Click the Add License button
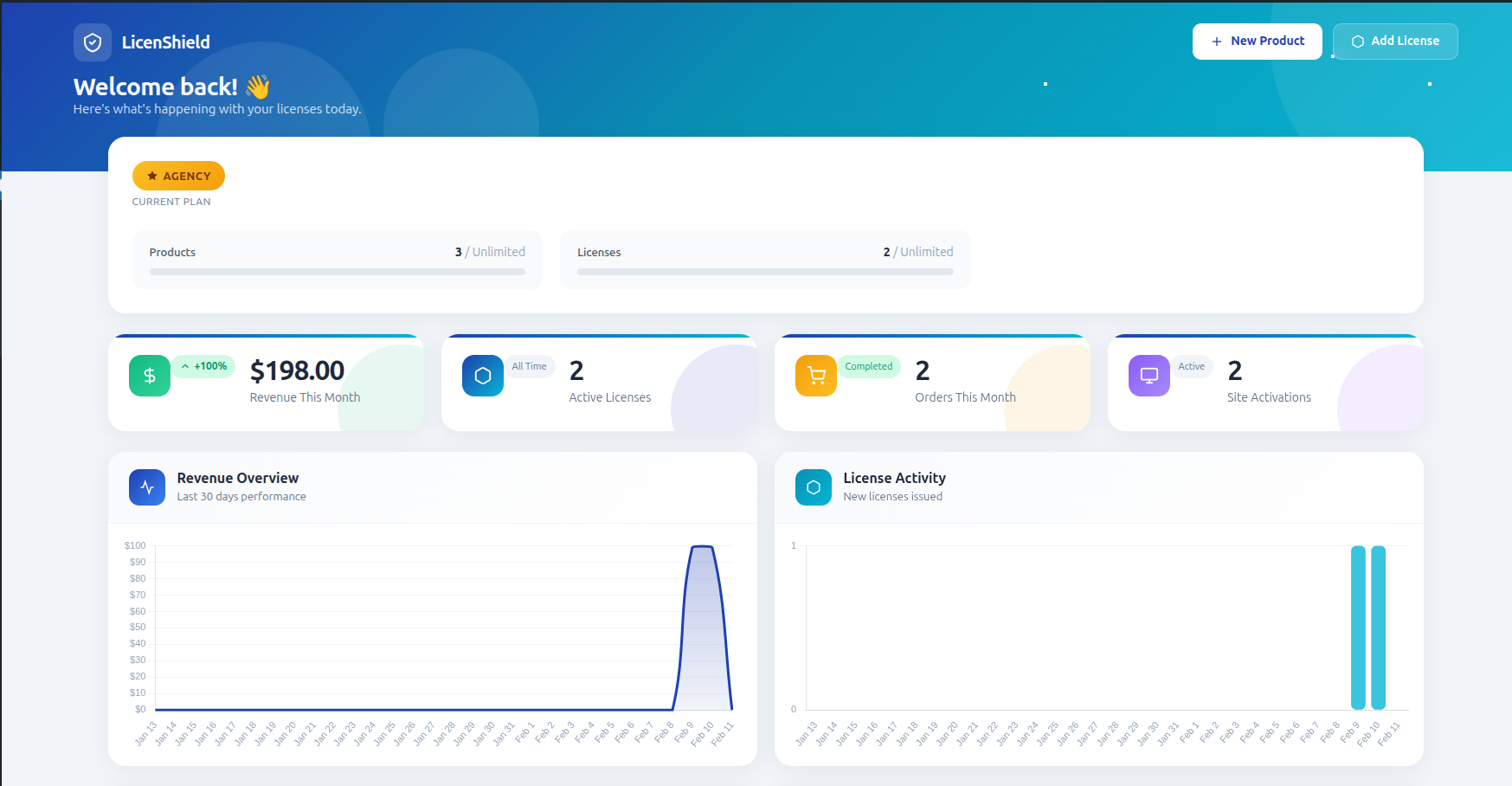The width and height of the screenshot is (1512, 786). pyautogui.click(x=1395, y=42)
